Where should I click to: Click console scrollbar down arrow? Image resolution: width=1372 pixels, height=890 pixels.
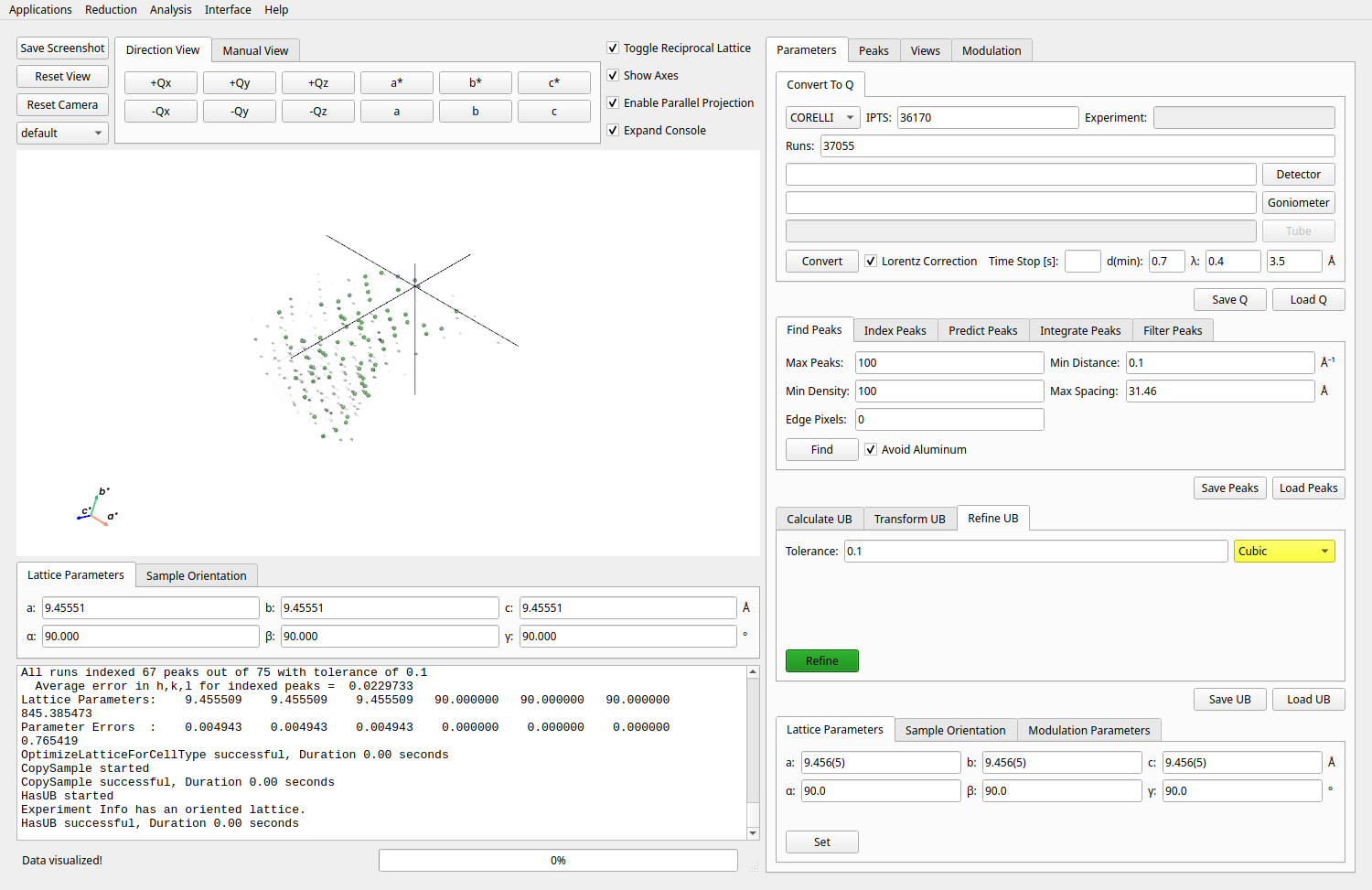pos(753,833)
